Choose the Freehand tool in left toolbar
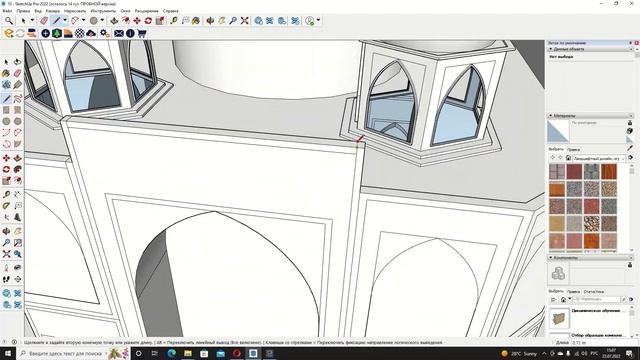640x360 pixels. [x=18, y=98]
